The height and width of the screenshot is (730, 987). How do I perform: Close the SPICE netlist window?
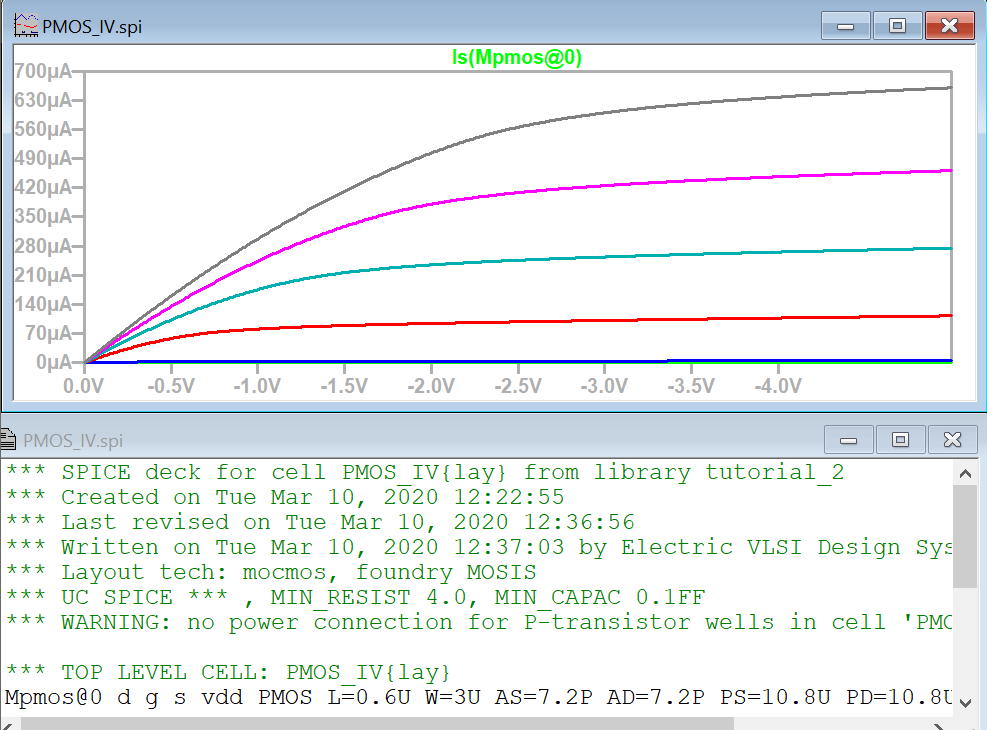951,439
